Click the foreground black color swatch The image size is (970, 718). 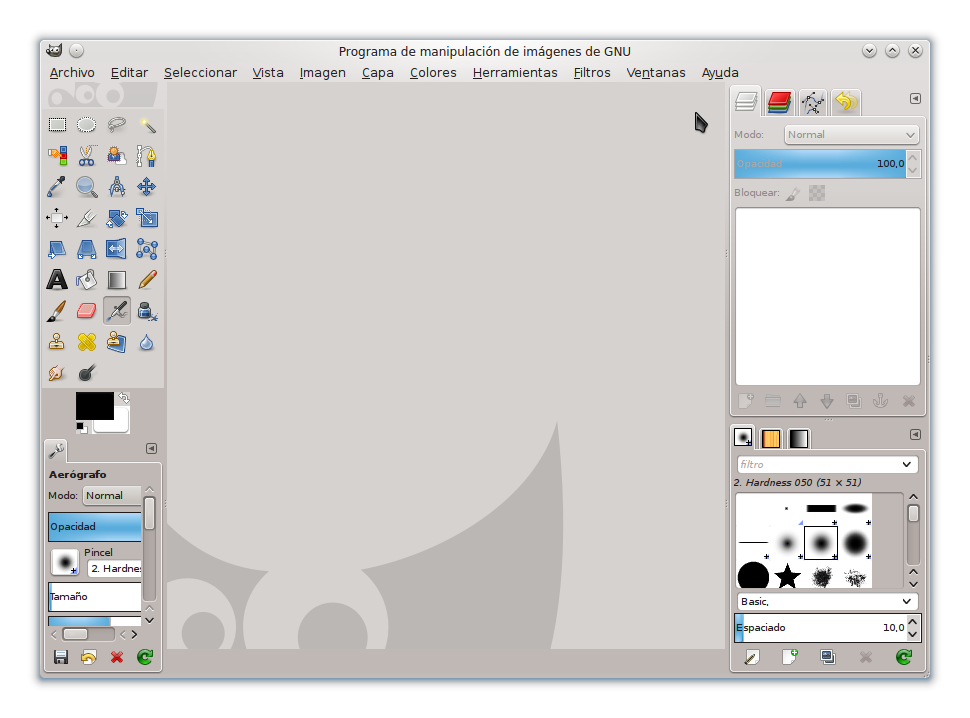[94, 406]
